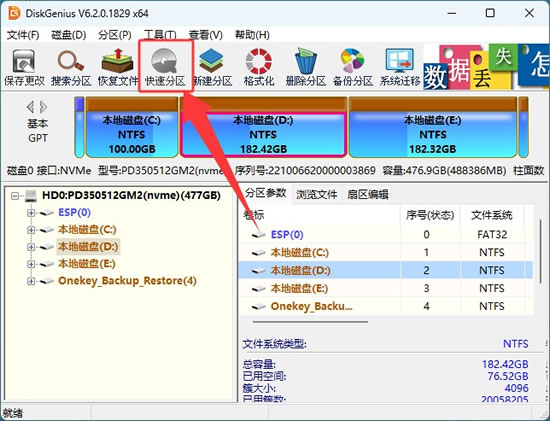Maximize the DiskGenius window

[x=490, y=13]
